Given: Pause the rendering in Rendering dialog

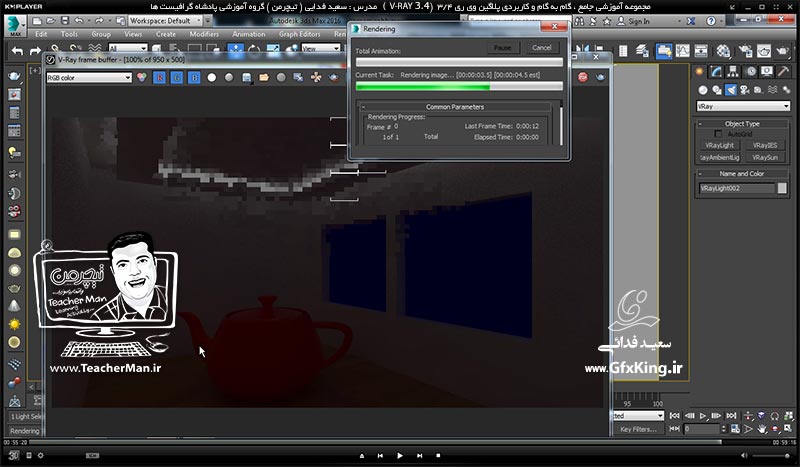Looking at the screenshot, I should (x=503, y=47).
